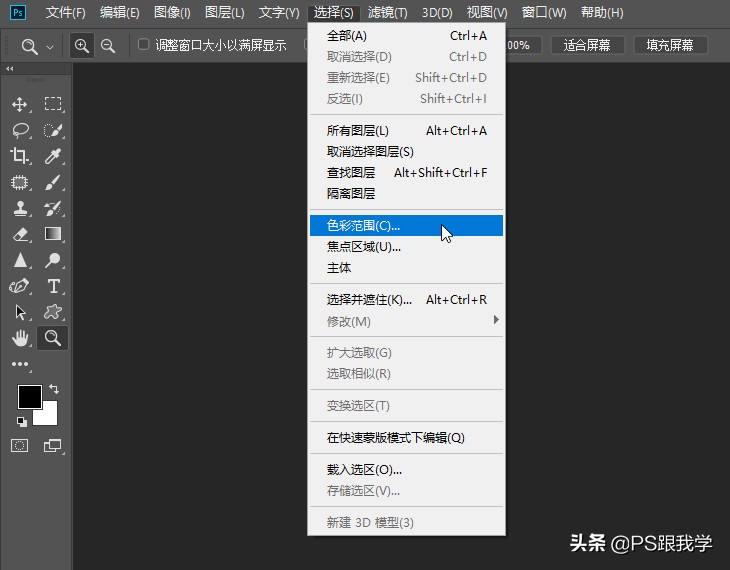Choose 色彩范围(C)... from Select menu

point(406,225)
